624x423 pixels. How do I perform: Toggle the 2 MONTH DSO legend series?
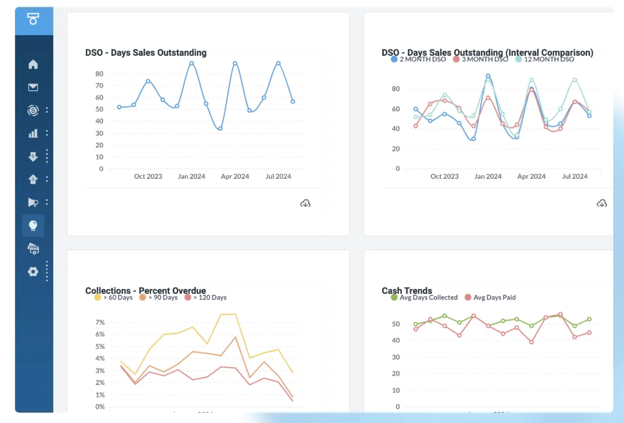420,60
